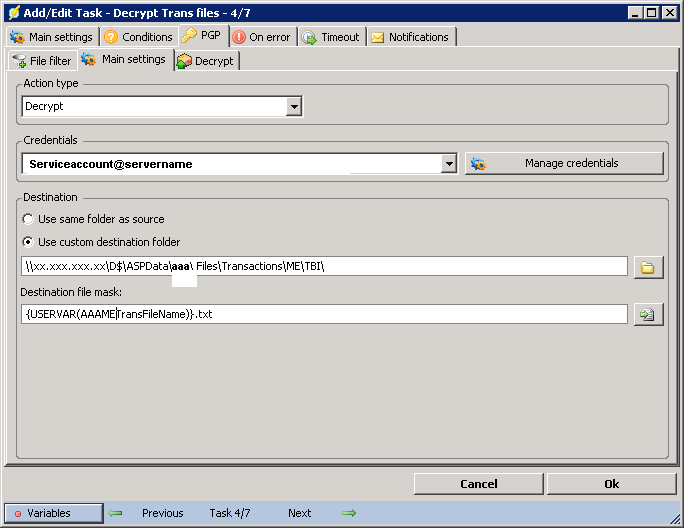684x528 pixels.
Task: Open the Variables panel button
Action: coord(53,513)
